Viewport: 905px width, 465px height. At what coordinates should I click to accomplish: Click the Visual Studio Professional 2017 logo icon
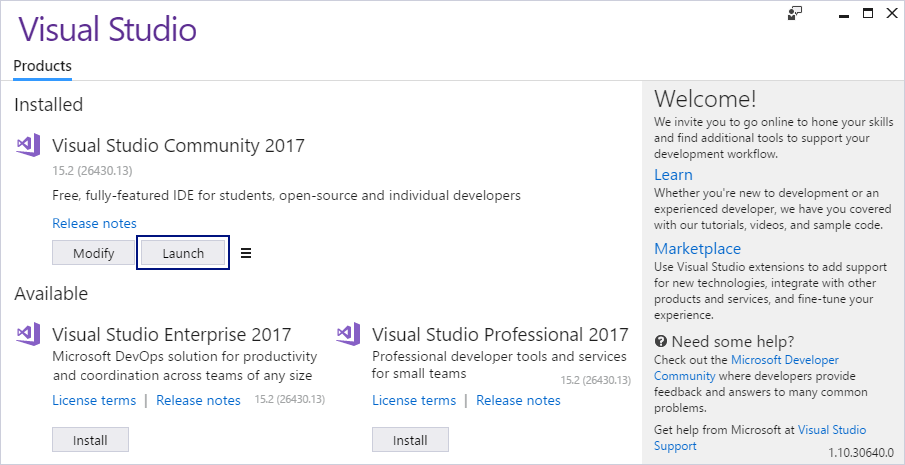pyautogui.click(x=347, y=333)
